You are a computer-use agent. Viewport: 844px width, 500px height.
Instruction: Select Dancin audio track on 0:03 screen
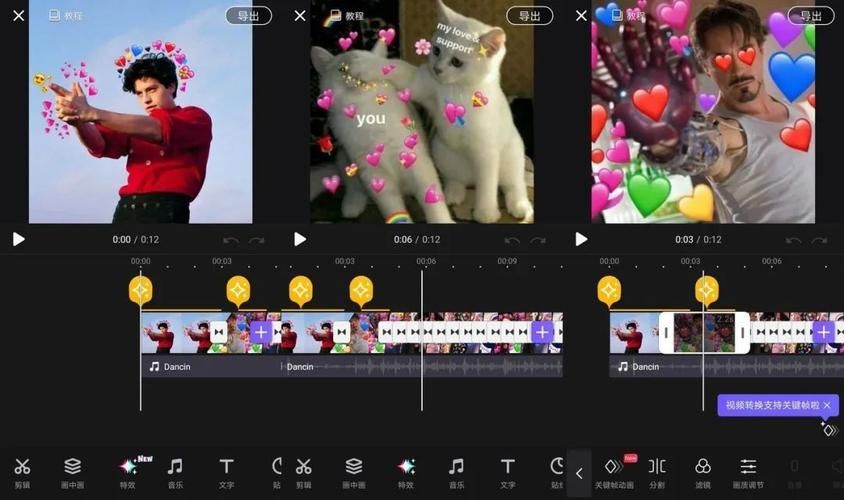tap(727, 367)
